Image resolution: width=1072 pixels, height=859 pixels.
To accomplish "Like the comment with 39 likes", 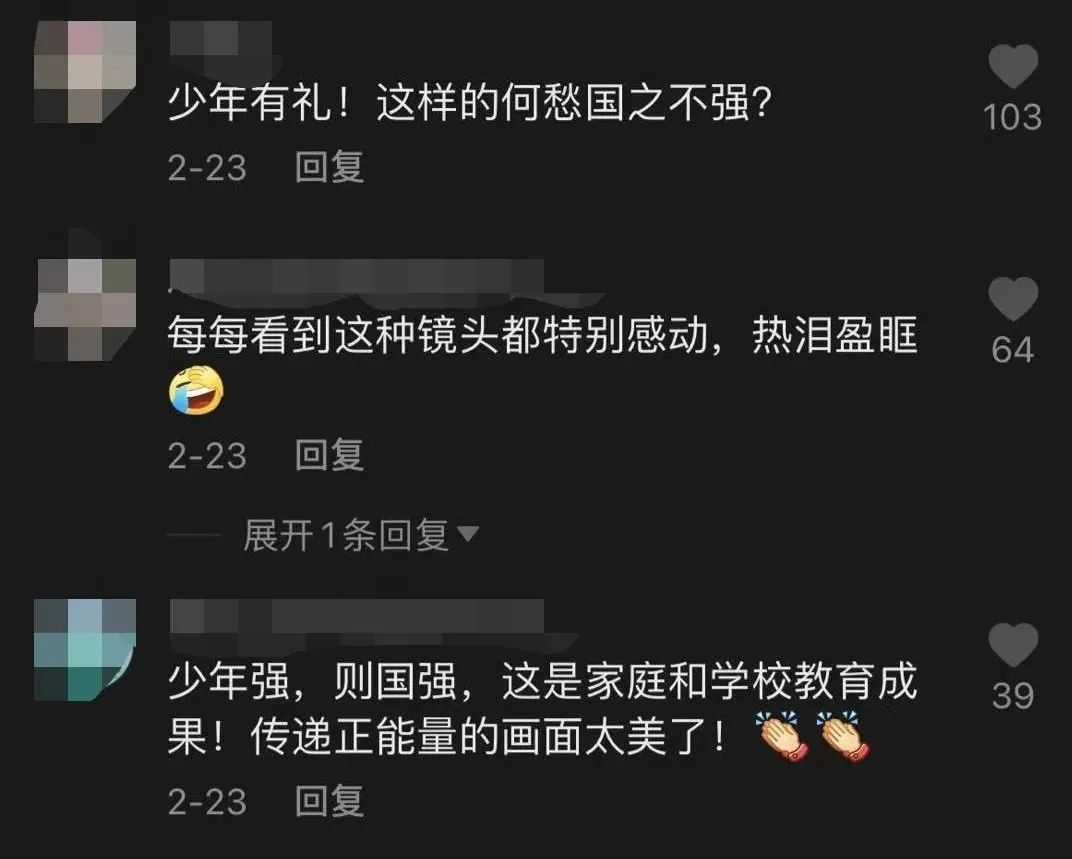I will pyautogui.click(x=1013, y=644).
